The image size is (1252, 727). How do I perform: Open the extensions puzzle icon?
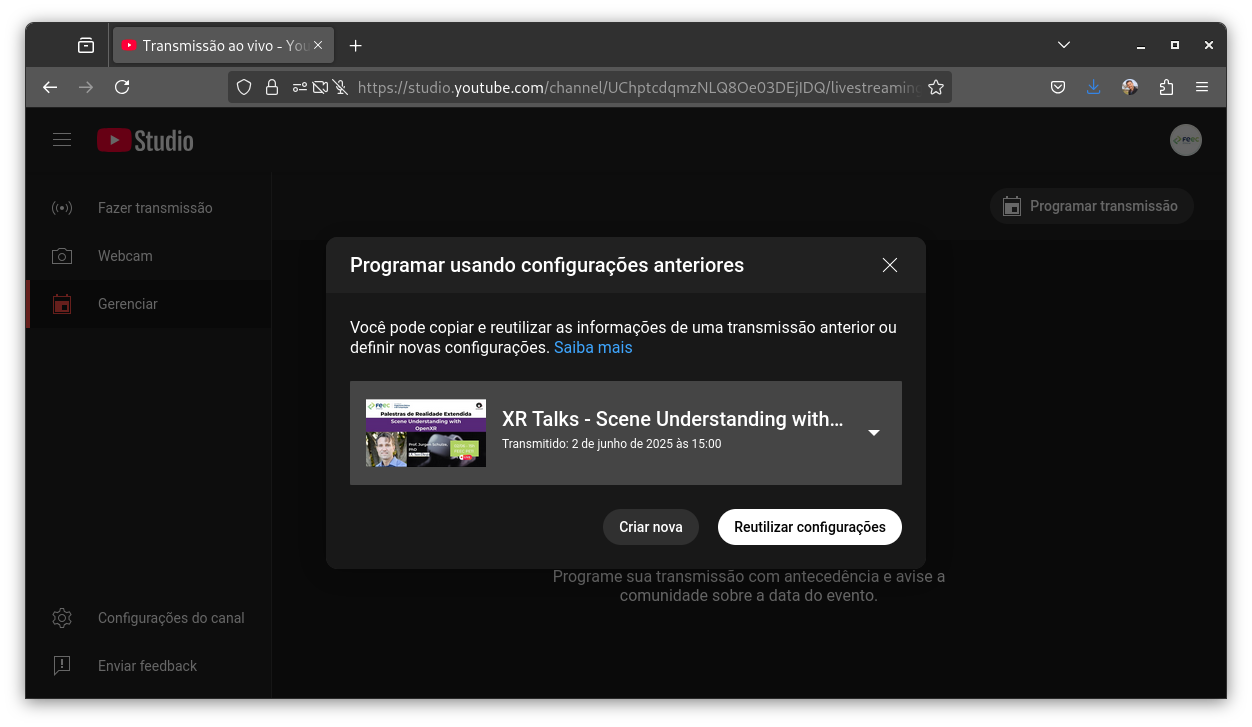[1166, 87]
